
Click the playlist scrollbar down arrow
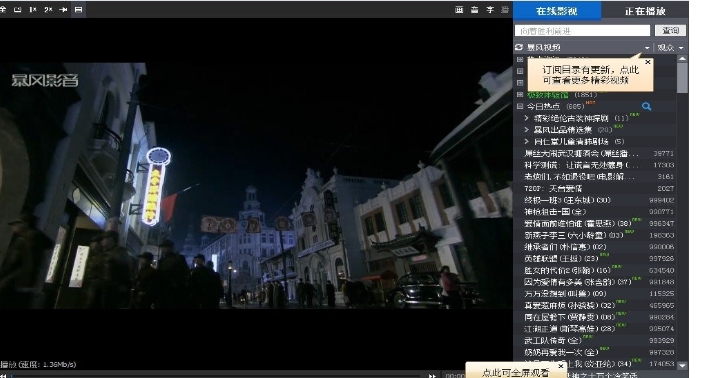pos(682,365)
